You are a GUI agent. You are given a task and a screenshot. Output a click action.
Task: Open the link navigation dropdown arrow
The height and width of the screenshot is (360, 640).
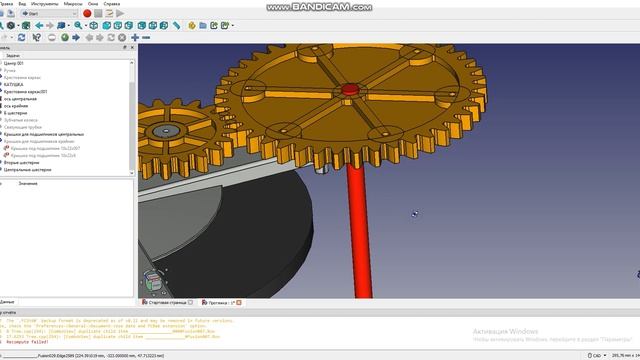coord(68,26)
